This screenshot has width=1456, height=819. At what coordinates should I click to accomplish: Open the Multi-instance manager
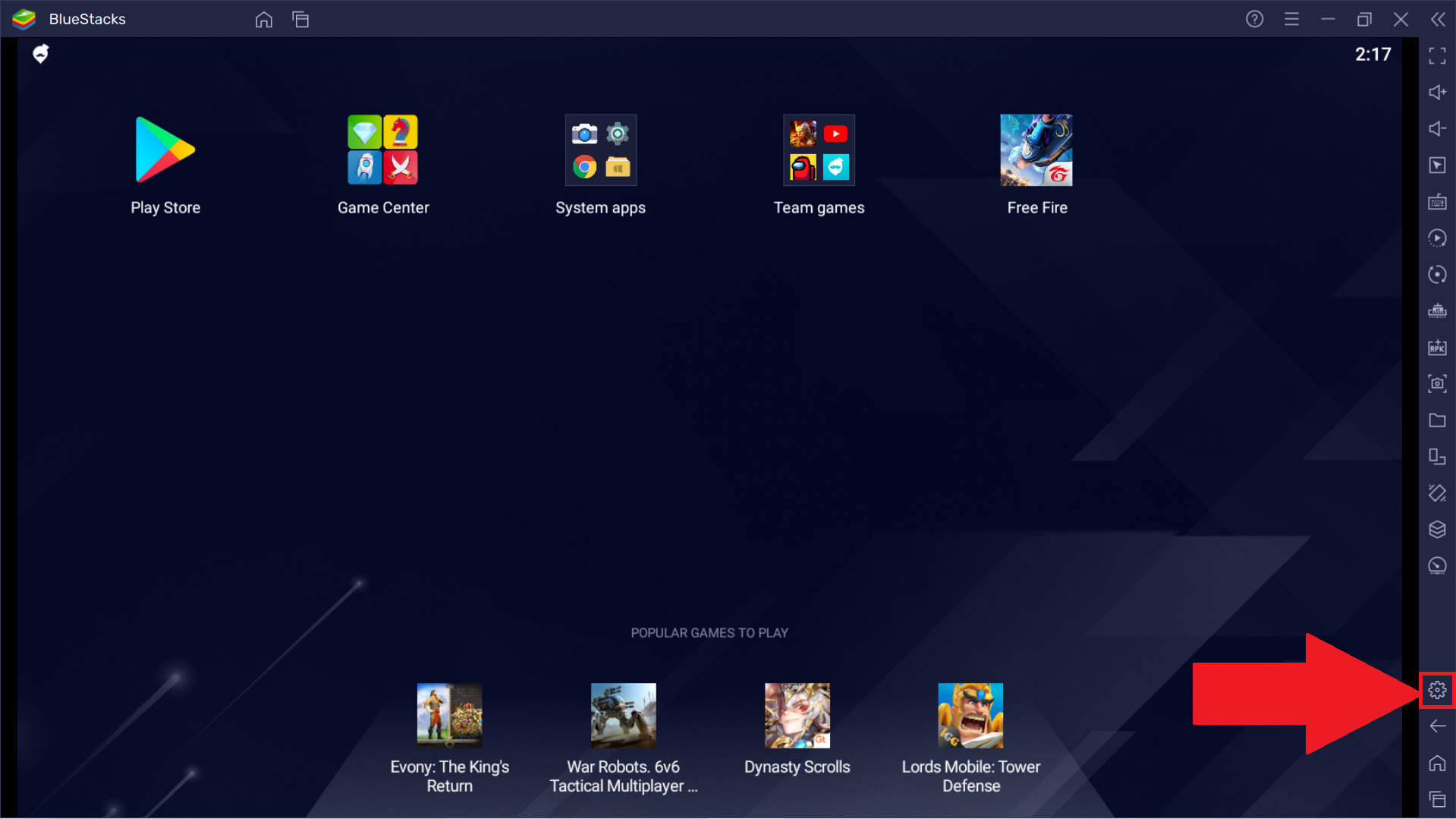pos(1436,456)
